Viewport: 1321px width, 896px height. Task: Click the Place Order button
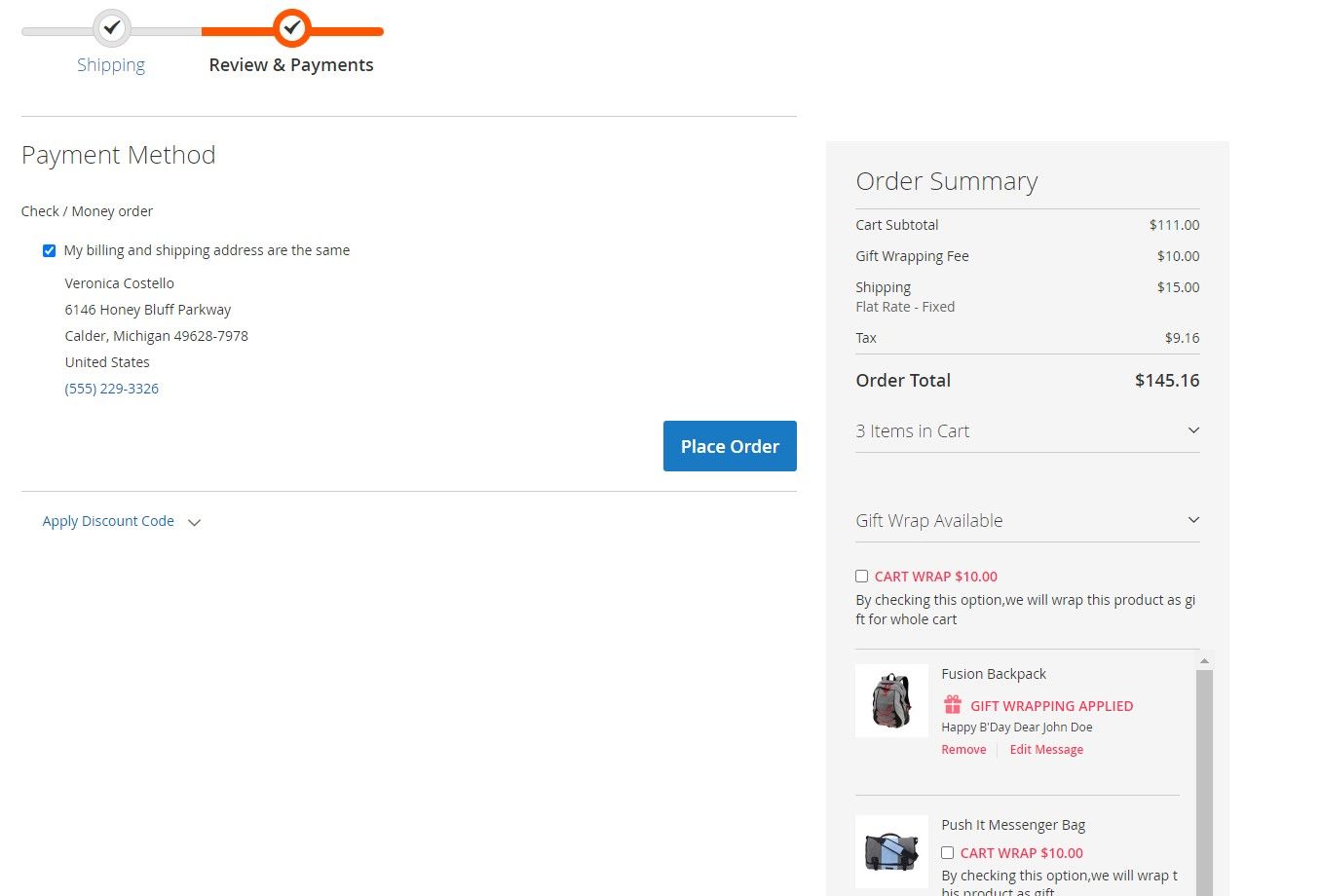pos(730,446)
